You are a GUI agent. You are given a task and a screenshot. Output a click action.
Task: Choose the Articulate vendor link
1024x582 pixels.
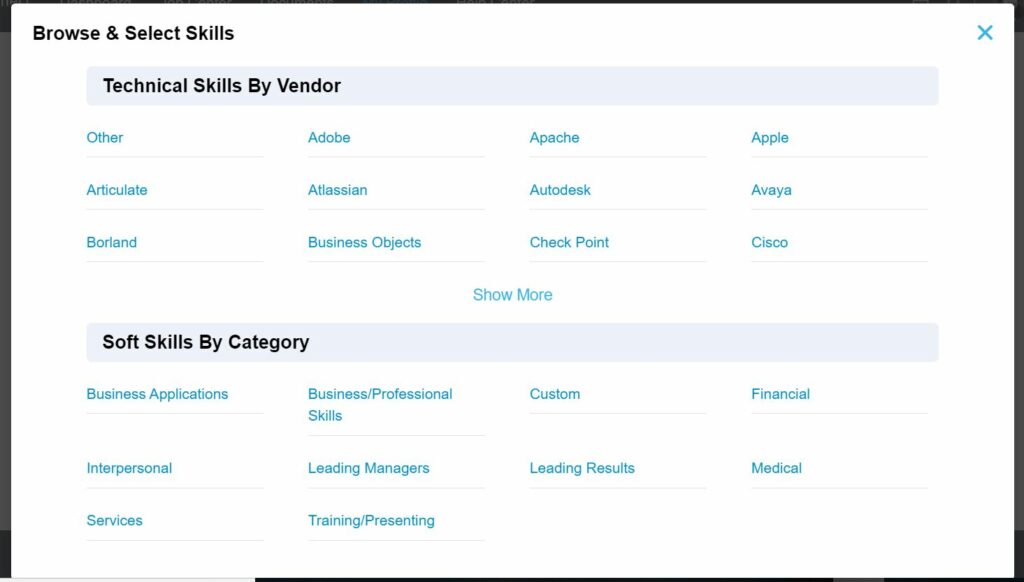[117, 189]
